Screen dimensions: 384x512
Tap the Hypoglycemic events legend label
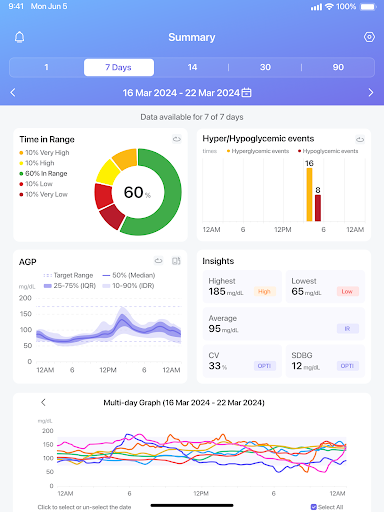pyautogui.click(x=328, y=151)
